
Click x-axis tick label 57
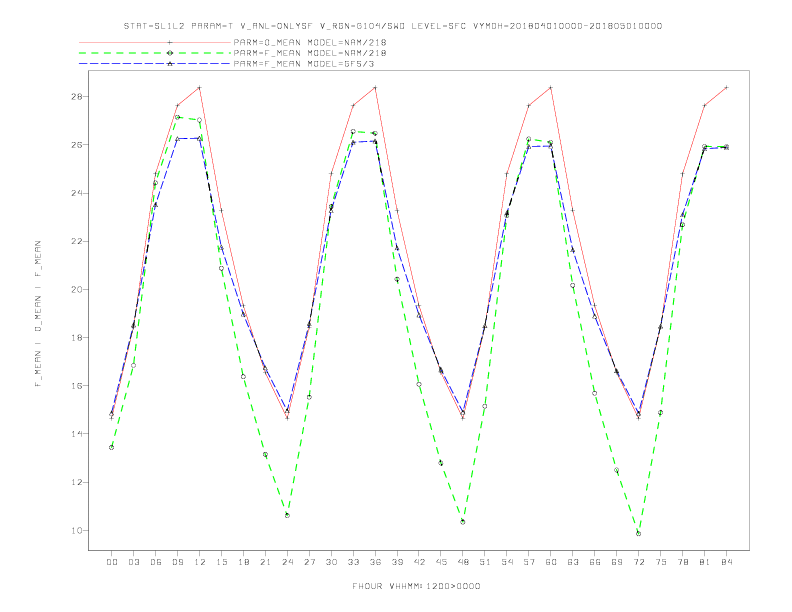529,562
